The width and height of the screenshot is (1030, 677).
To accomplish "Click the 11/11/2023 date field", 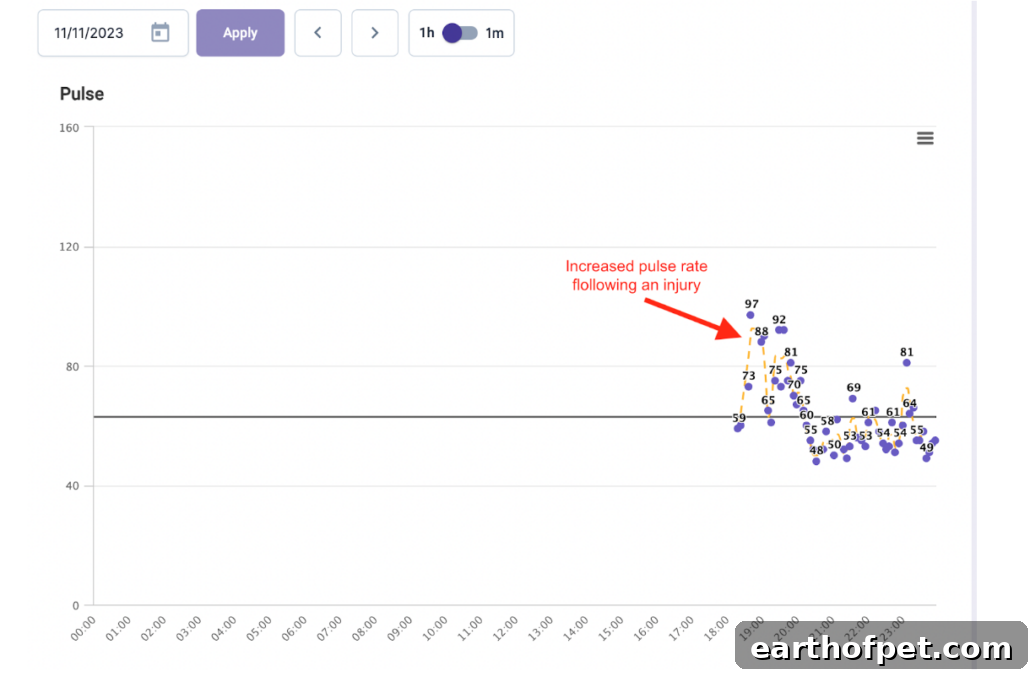I will (113, 33).
